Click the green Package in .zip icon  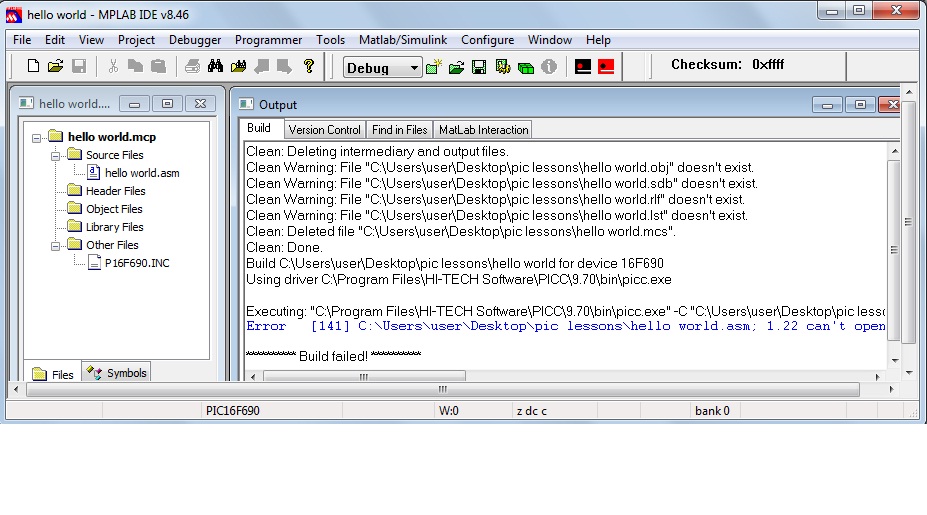tap(526, 67)
